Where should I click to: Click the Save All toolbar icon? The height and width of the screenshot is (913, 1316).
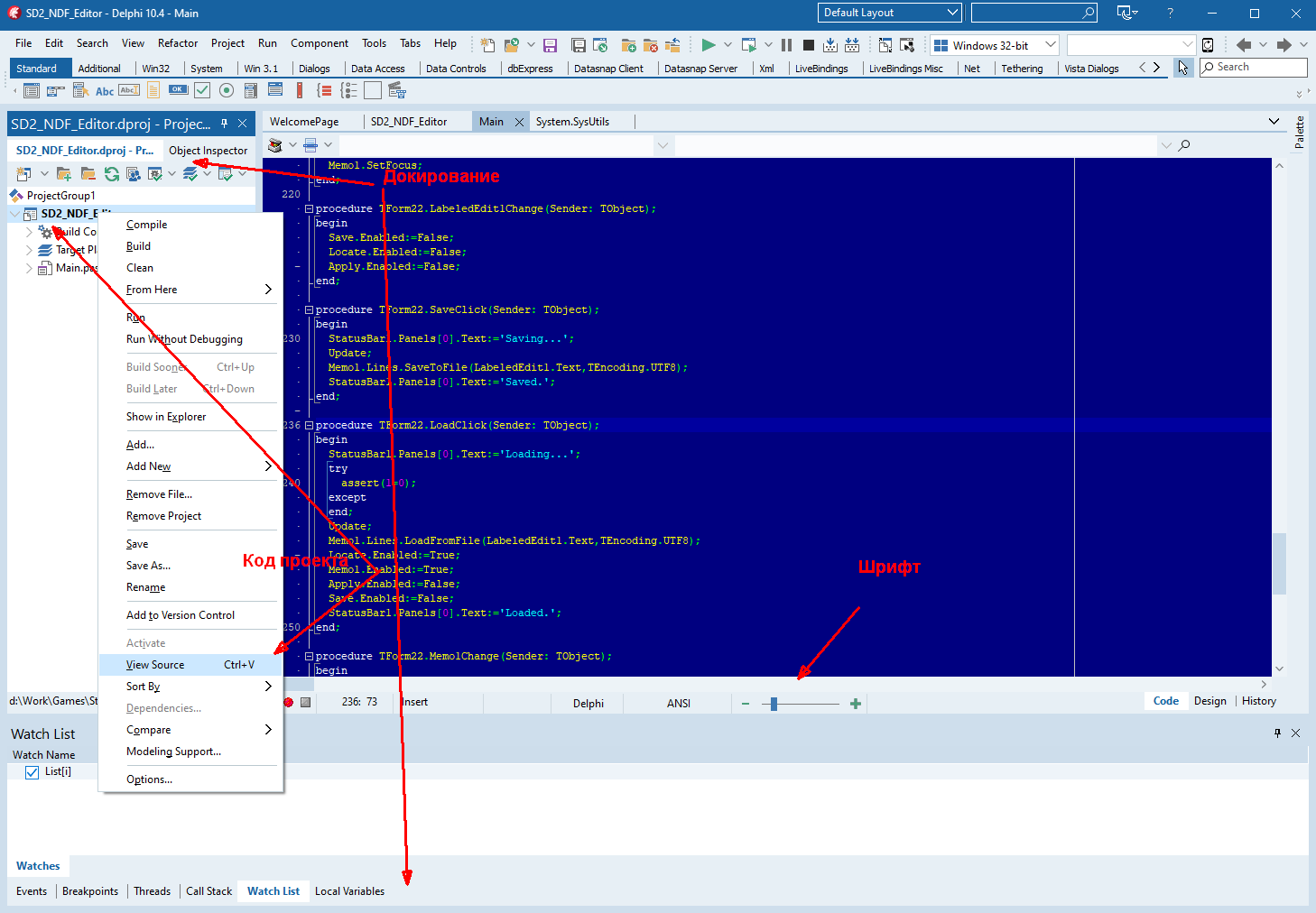click(579, 45)
